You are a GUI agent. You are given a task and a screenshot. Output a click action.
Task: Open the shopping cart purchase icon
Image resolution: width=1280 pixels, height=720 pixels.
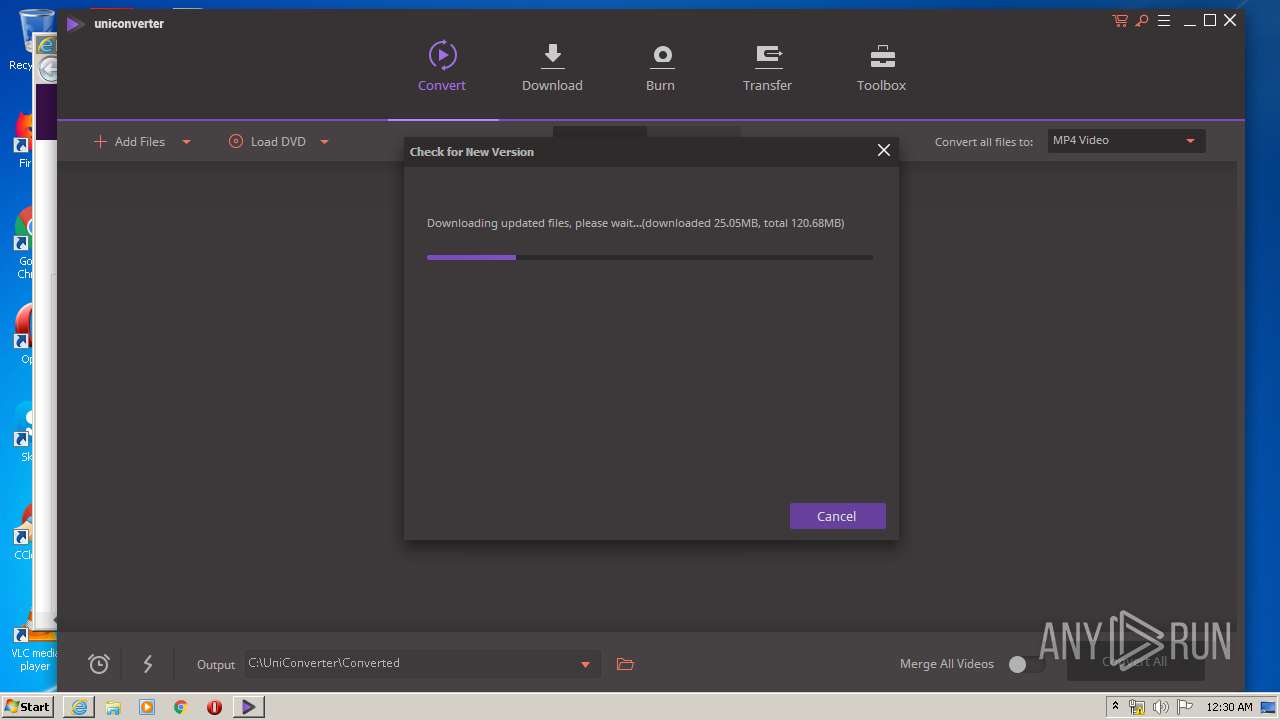[1120, 21]
